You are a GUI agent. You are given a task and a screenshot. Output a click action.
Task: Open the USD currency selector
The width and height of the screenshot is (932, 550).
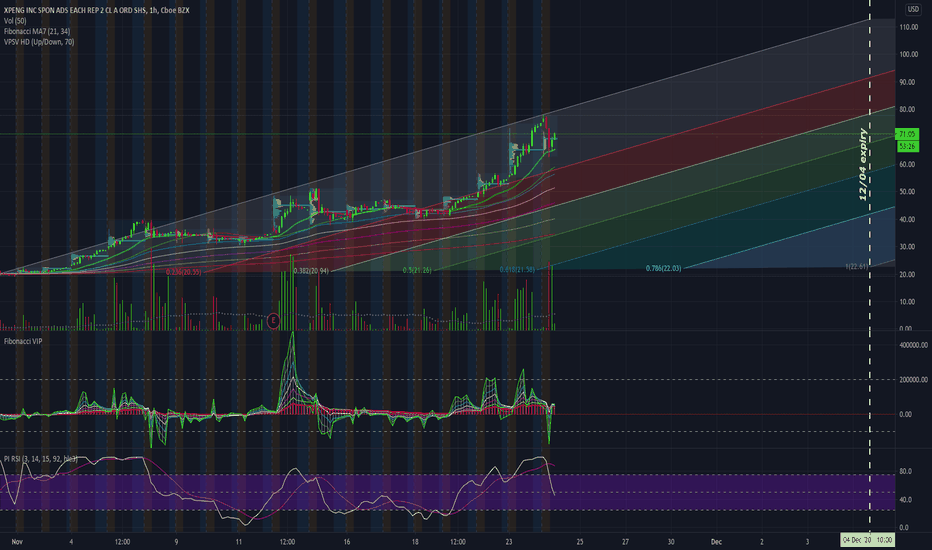(x=912, y=9)
